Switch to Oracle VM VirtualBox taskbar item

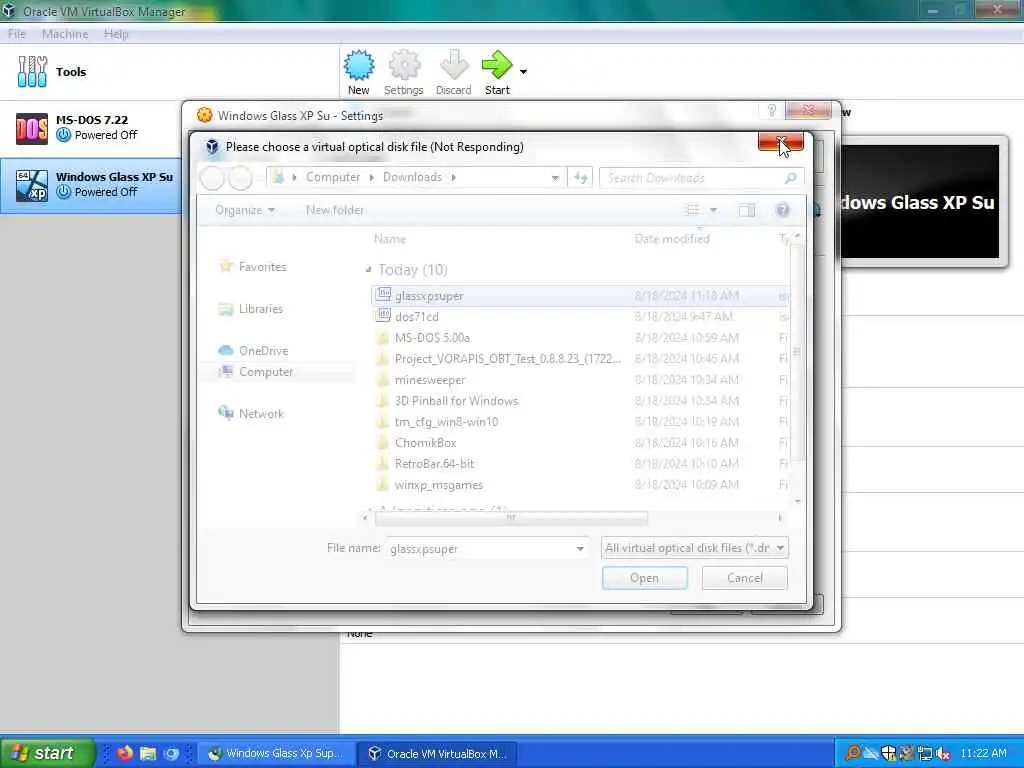(438, 753)
